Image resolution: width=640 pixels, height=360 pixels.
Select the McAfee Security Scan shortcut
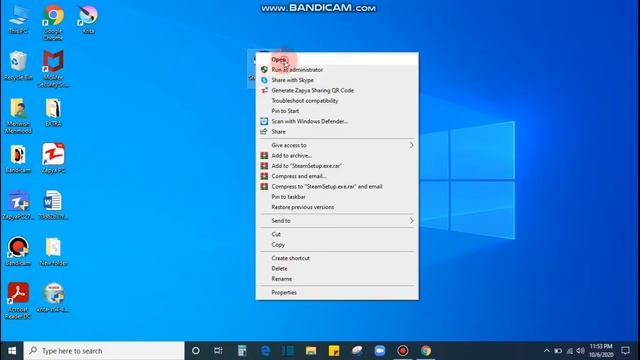click(x=53, y=69)
